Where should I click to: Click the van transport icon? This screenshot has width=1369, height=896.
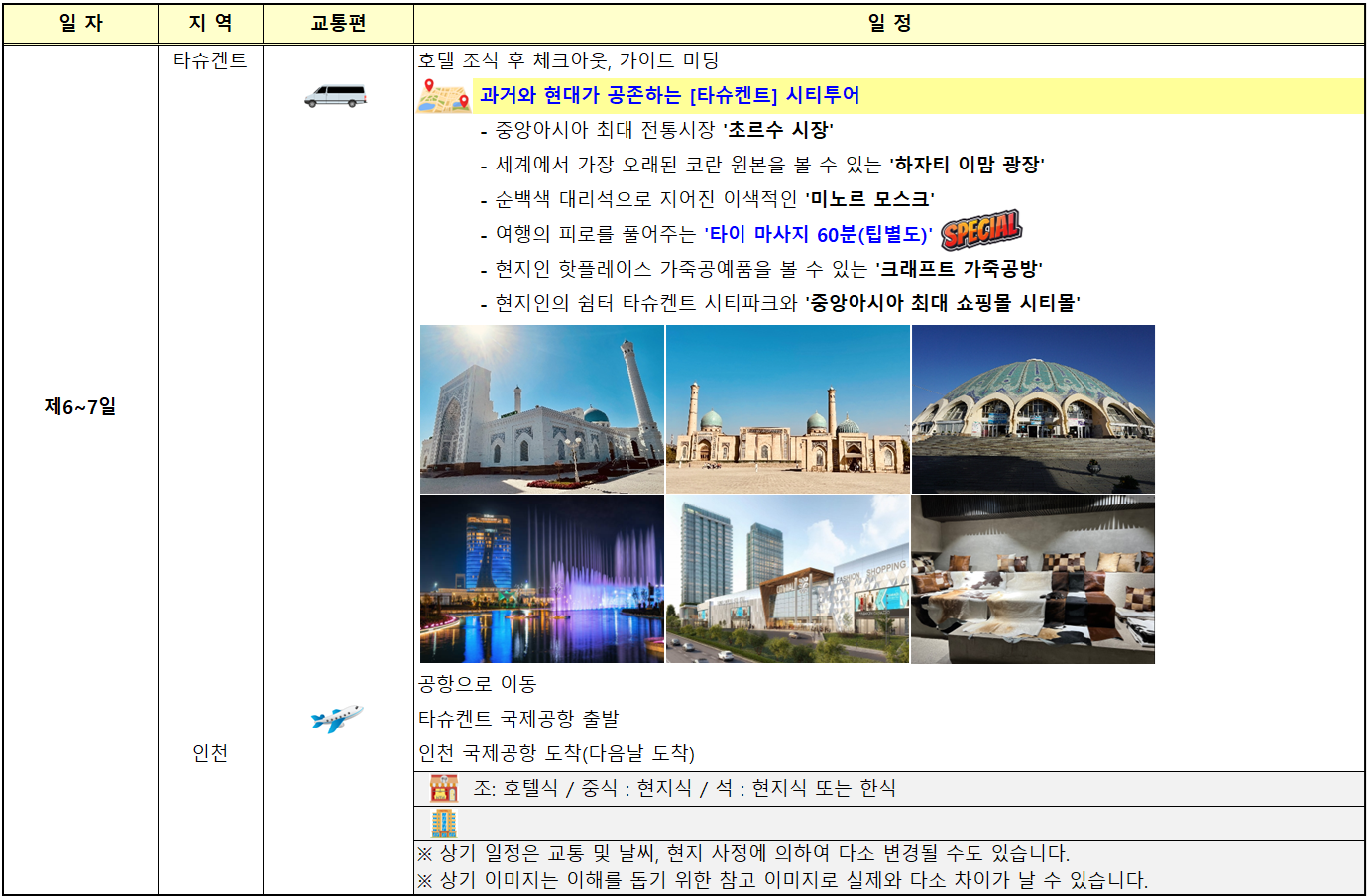pyautogui.click(x=335, y=96)
